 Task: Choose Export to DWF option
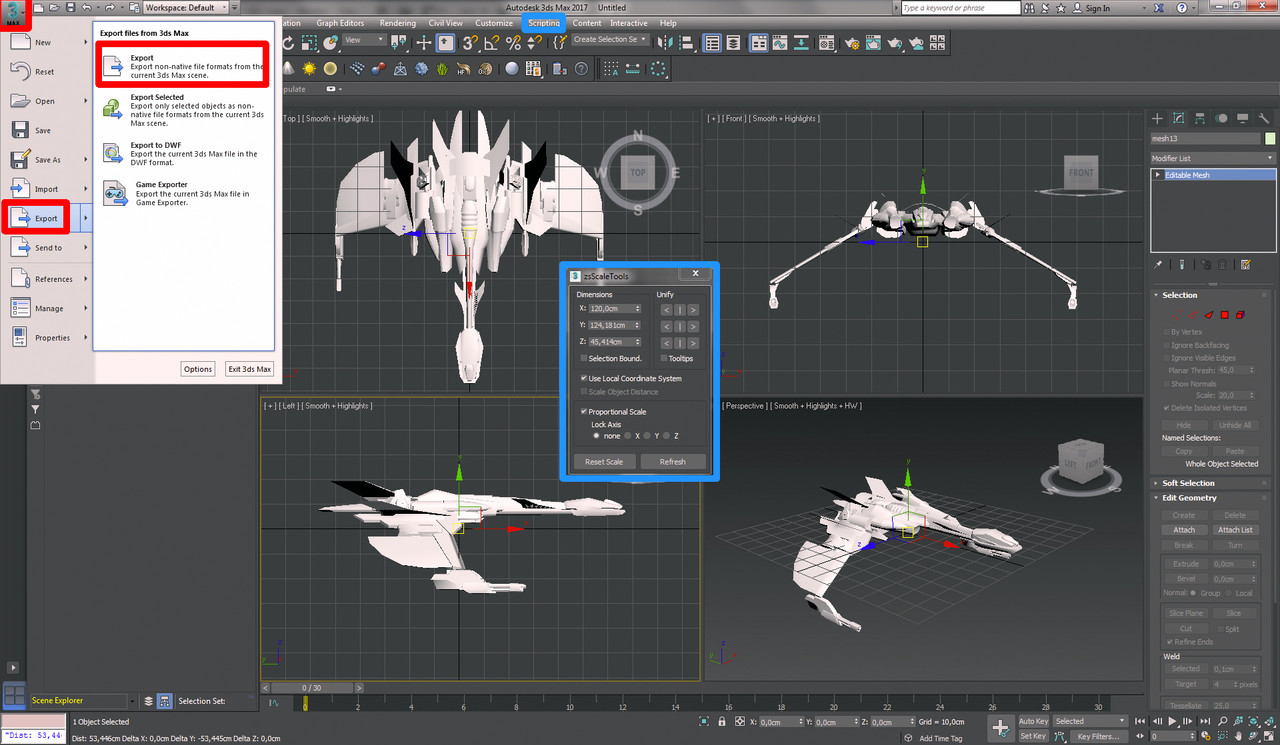pyautogui.click(x=183, y=153)
